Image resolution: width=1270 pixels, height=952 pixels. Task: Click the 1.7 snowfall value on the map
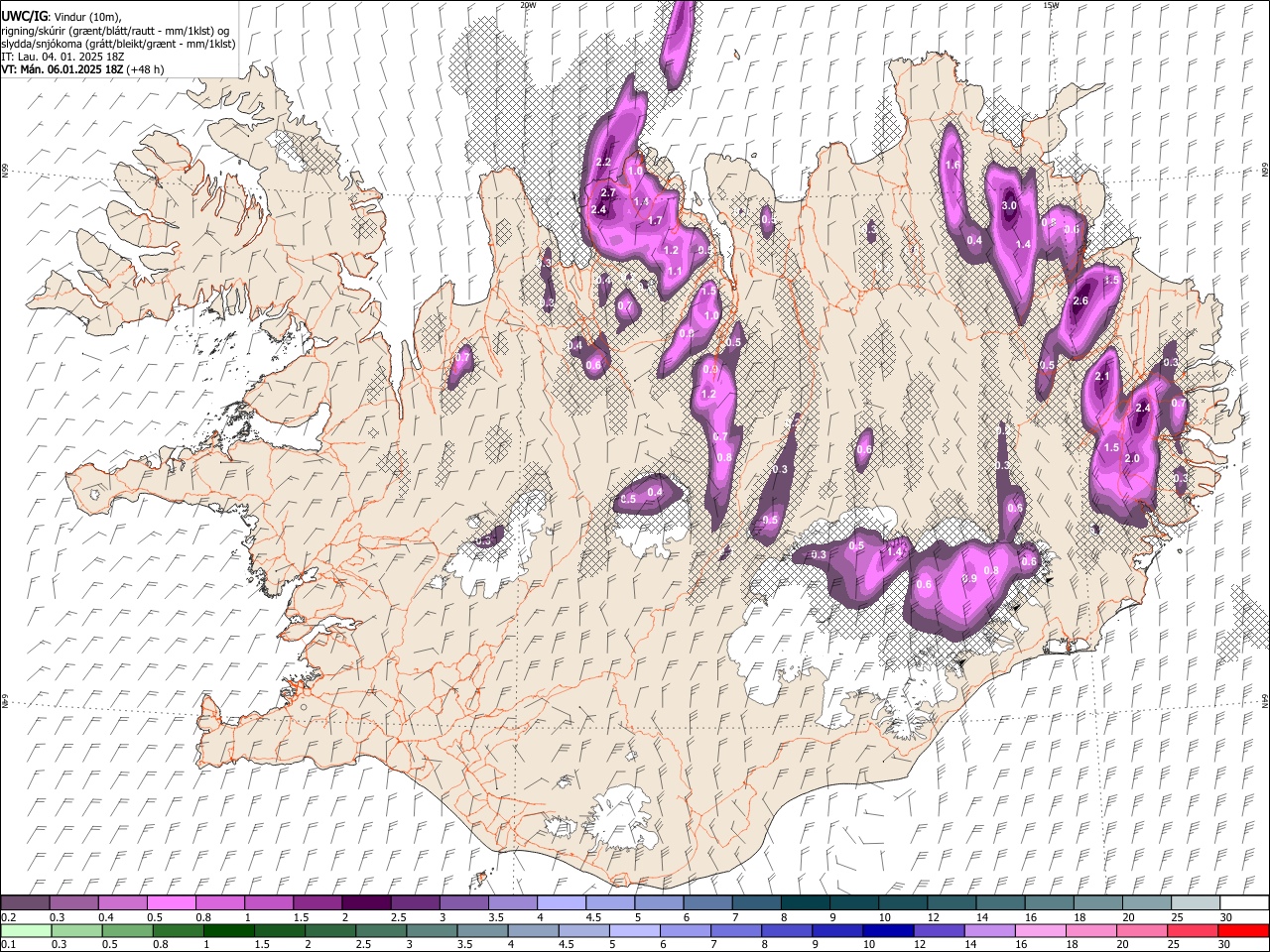pyautogui.click(x=655, y=220)
